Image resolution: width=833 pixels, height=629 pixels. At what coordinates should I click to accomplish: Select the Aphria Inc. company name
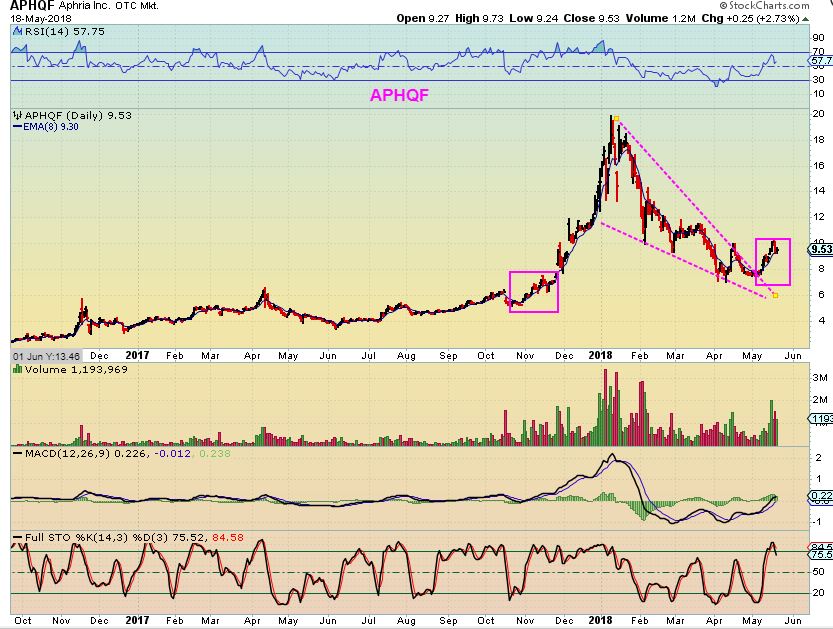click(x=84, y=6)
